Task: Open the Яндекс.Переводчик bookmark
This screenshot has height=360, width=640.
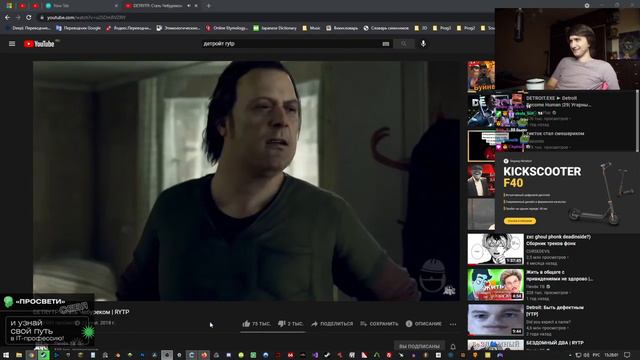Action: pos(129,28)
